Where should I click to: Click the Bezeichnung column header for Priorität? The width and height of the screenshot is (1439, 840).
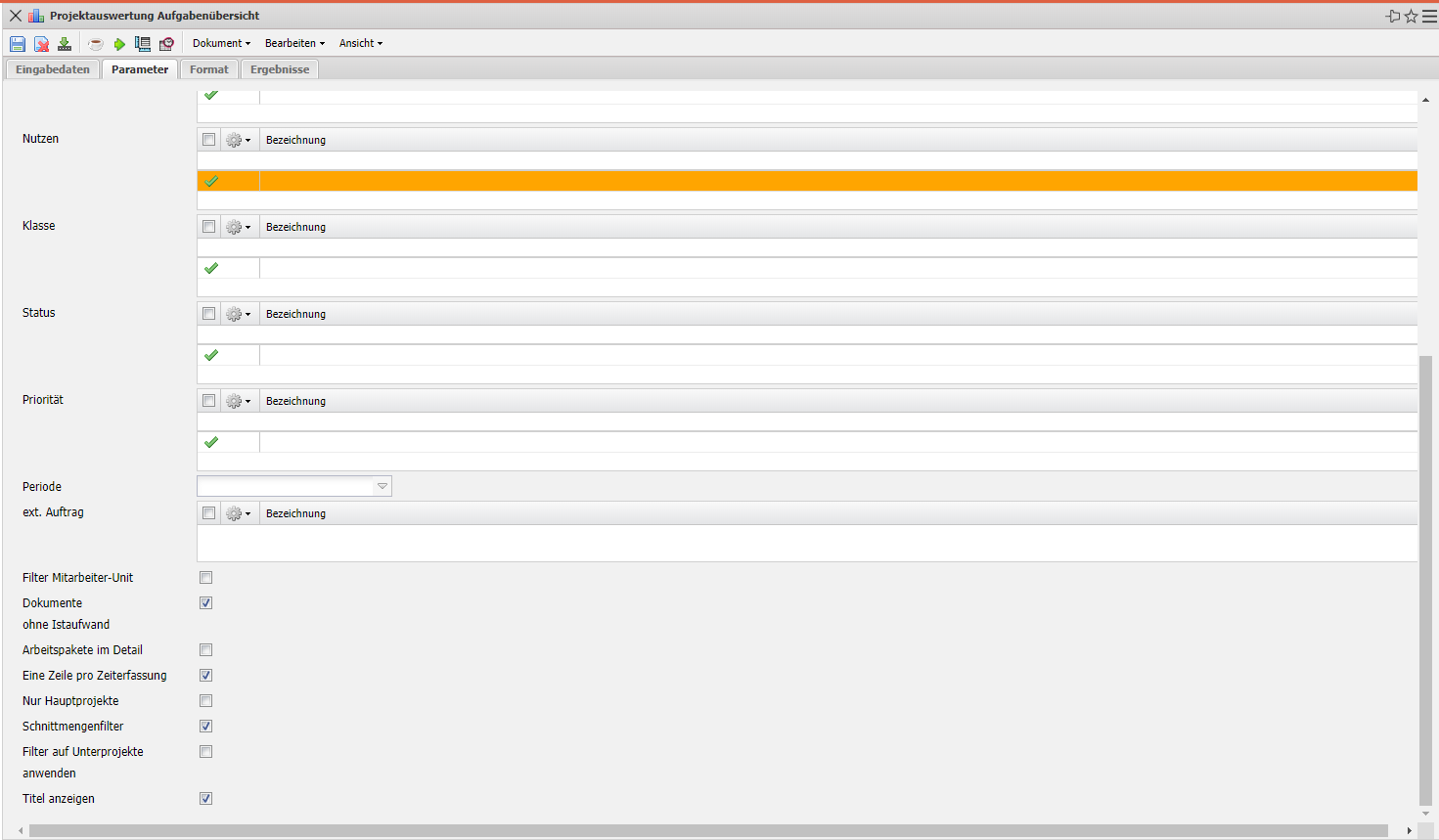pos(295,401)
